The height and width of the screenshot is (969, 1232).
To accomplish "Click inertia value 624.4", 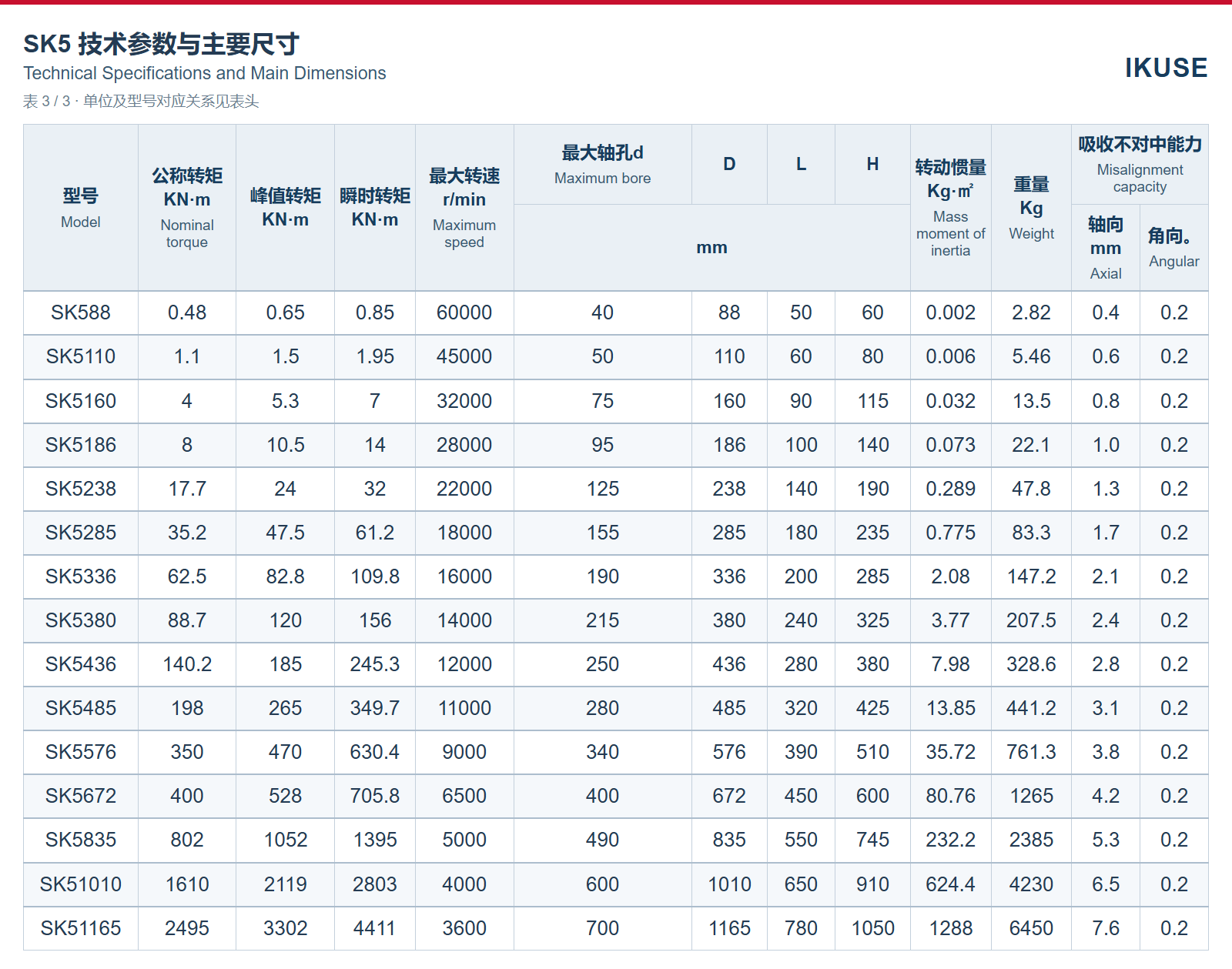I will click(x=951, y=884).
